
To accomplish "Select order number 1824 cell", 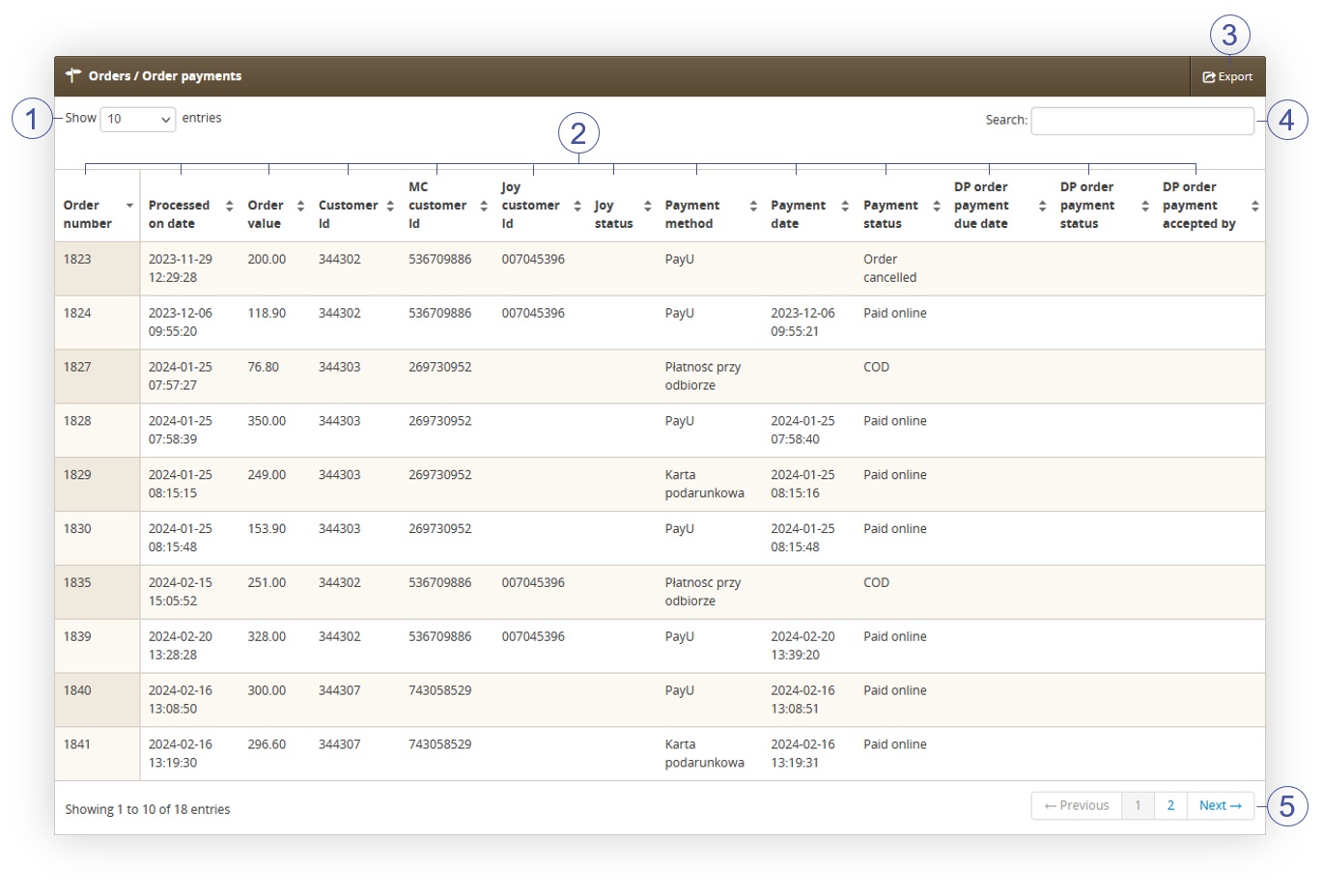I will tap(98, 322).
